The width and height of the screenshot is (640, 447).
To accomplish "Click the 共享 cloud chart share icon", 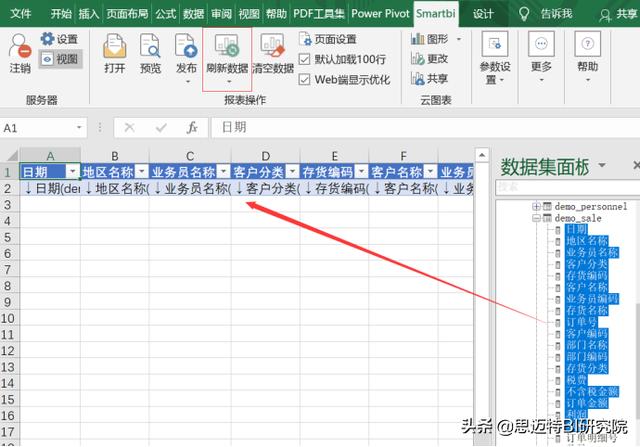I will 418,78.
